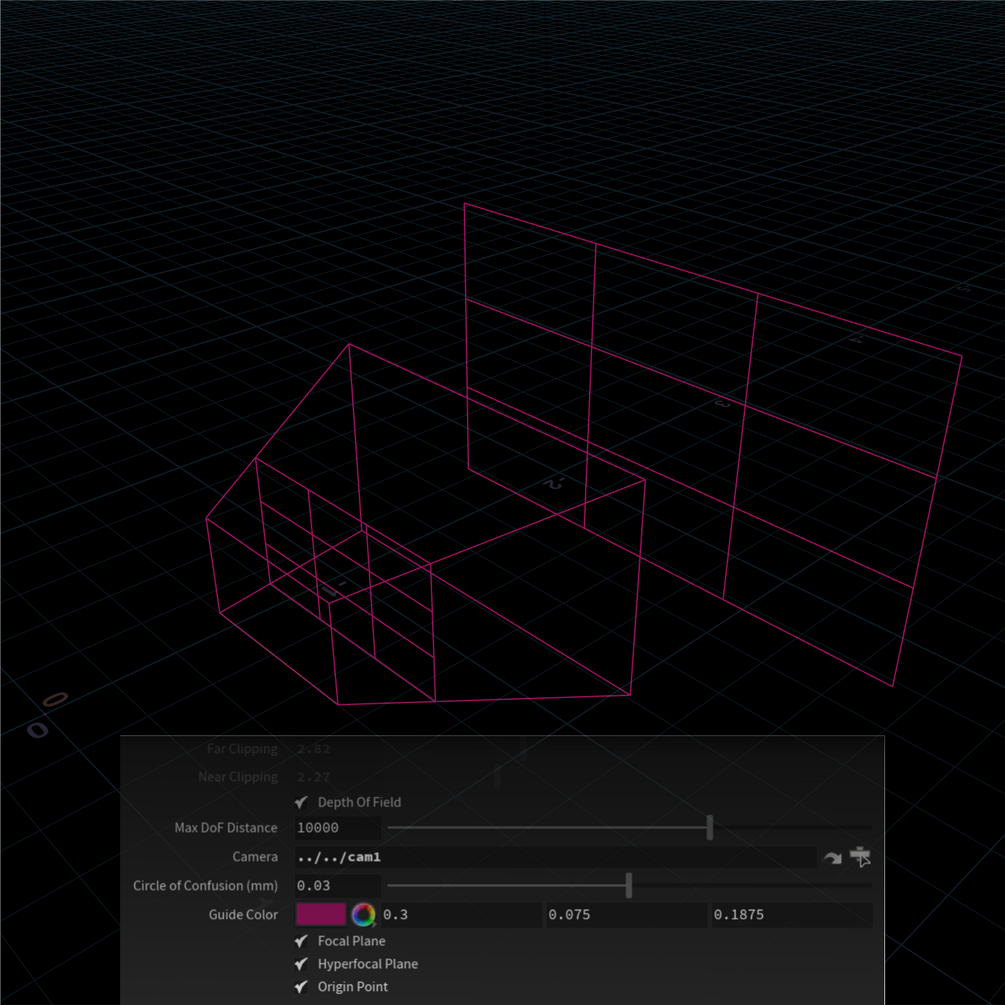1005x1005 pixels.
Task: Click the Camera path field ../../cam1
Action: [555, 857]
